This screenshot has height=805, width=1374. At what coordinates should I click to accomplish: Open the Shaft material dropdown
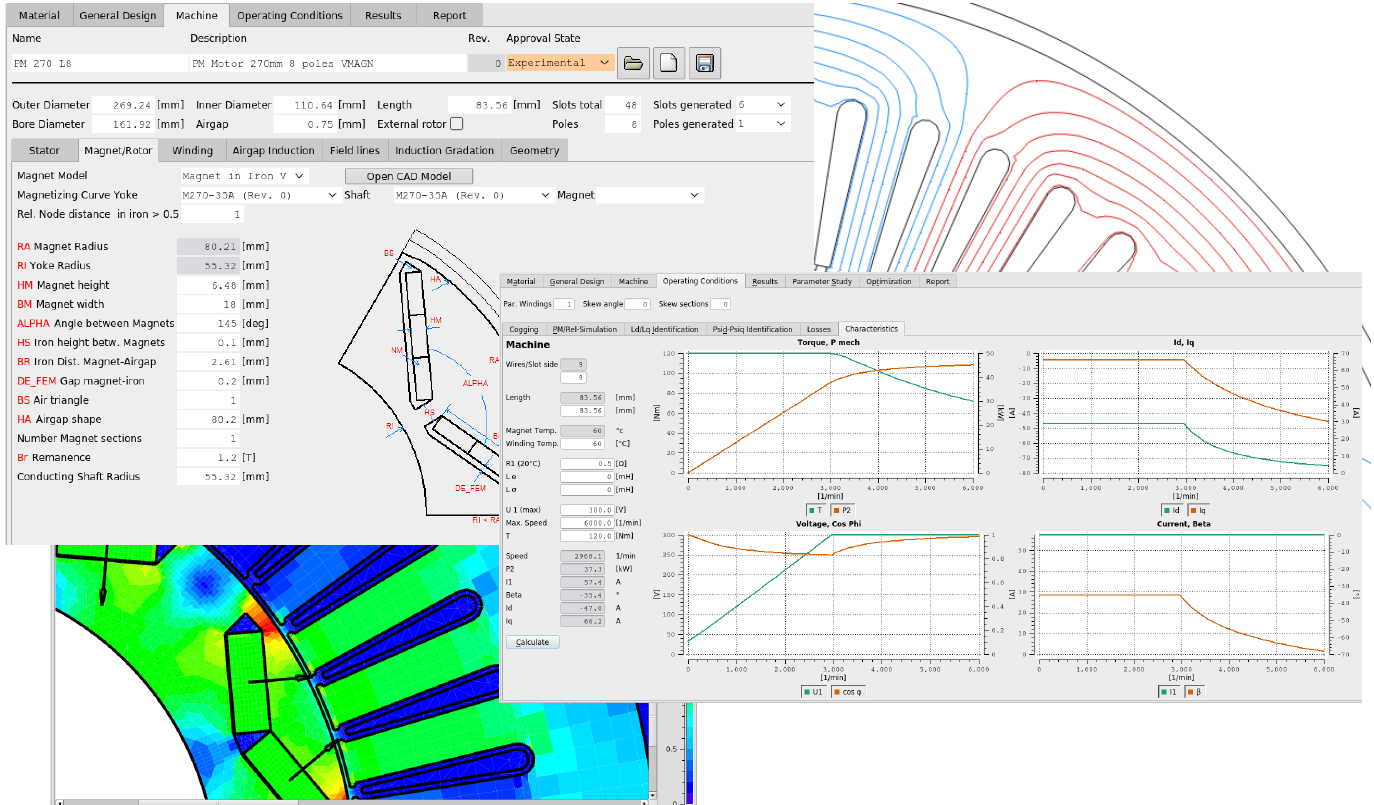pyautogui.click(x=472, y=195)
